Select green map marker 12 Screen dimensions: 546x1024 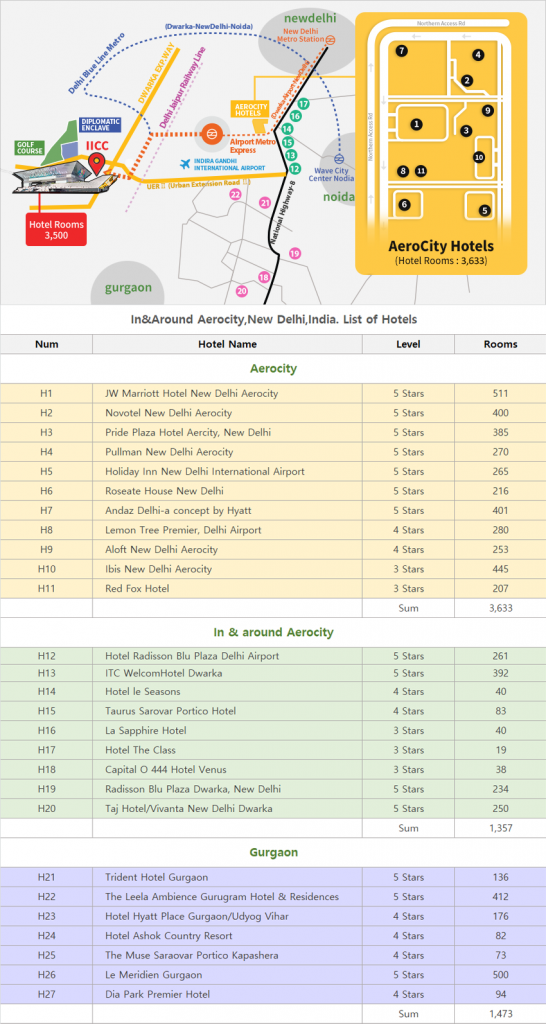tap(295, 169)
